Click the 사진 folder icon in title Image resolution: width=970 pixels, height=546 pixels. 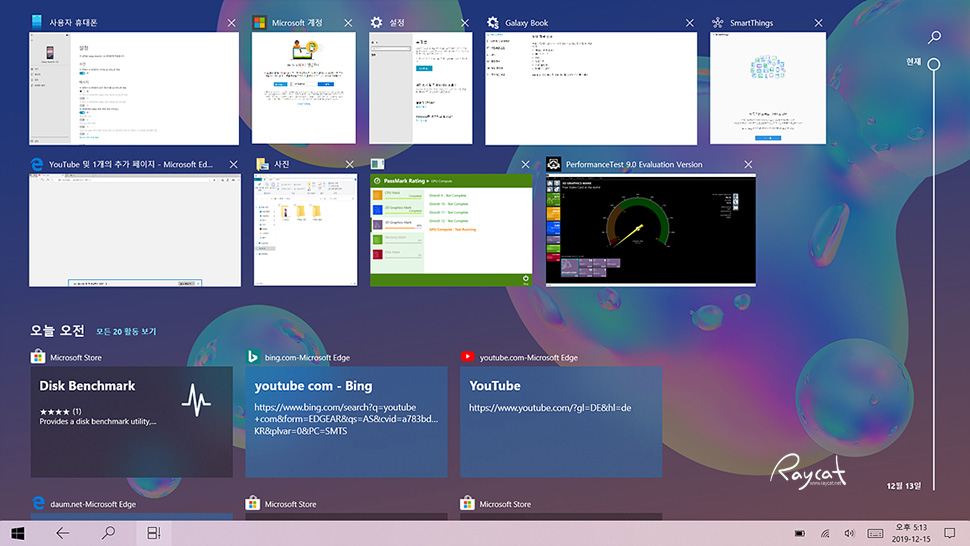262,164
